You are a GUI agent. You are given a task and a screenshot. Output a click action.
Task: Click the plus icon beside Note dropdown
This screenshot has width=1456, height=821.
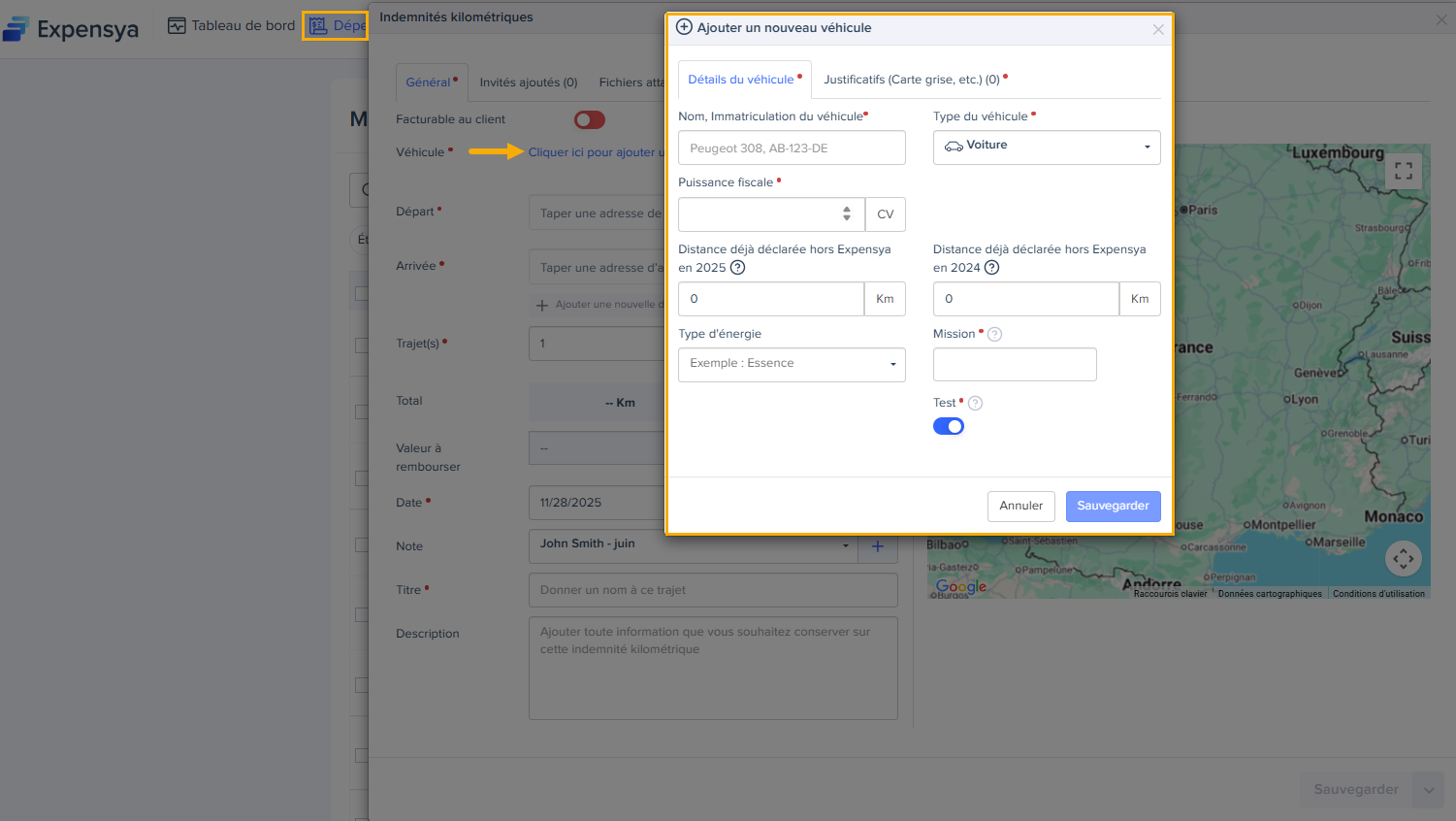tap(877, 546)
